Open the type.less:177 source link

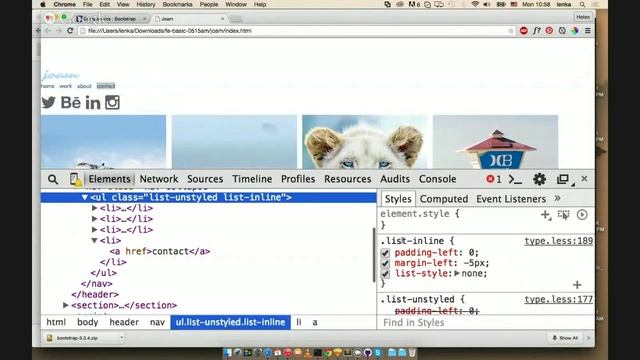point(558,299)
